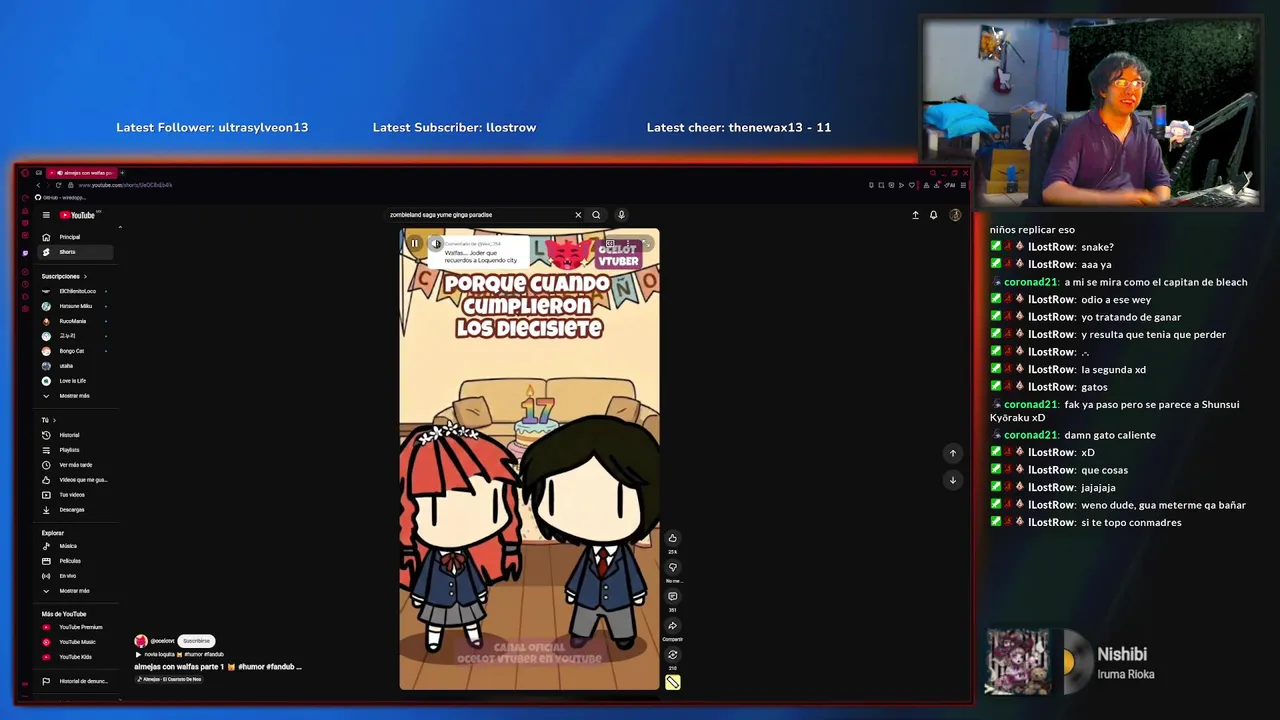Open YouTube notifications bell
The height and width of the screenshot is (720, 1280).
934,215
